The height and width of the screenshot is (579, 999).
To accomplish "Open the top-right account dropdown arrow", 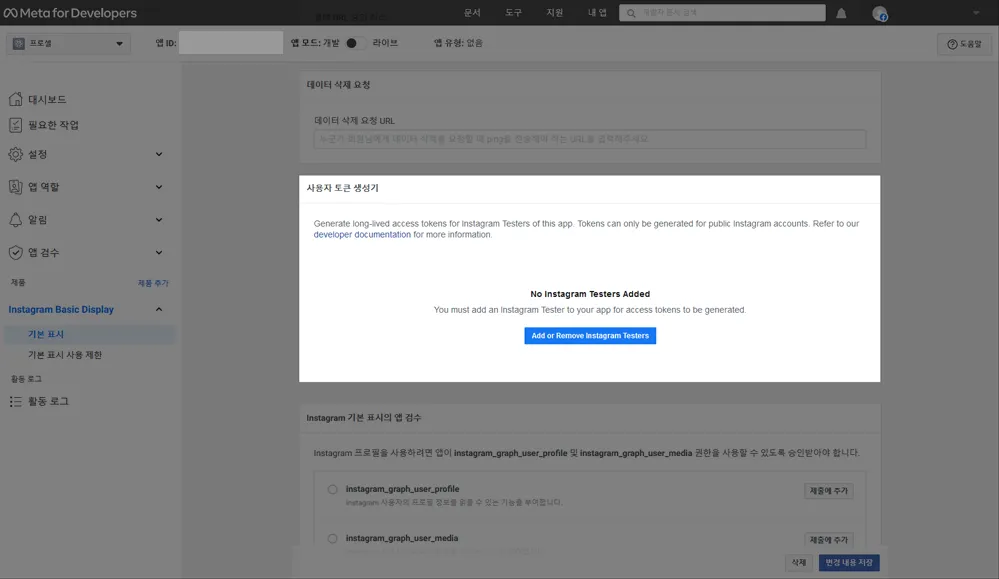I will click(x=976, y=13).
